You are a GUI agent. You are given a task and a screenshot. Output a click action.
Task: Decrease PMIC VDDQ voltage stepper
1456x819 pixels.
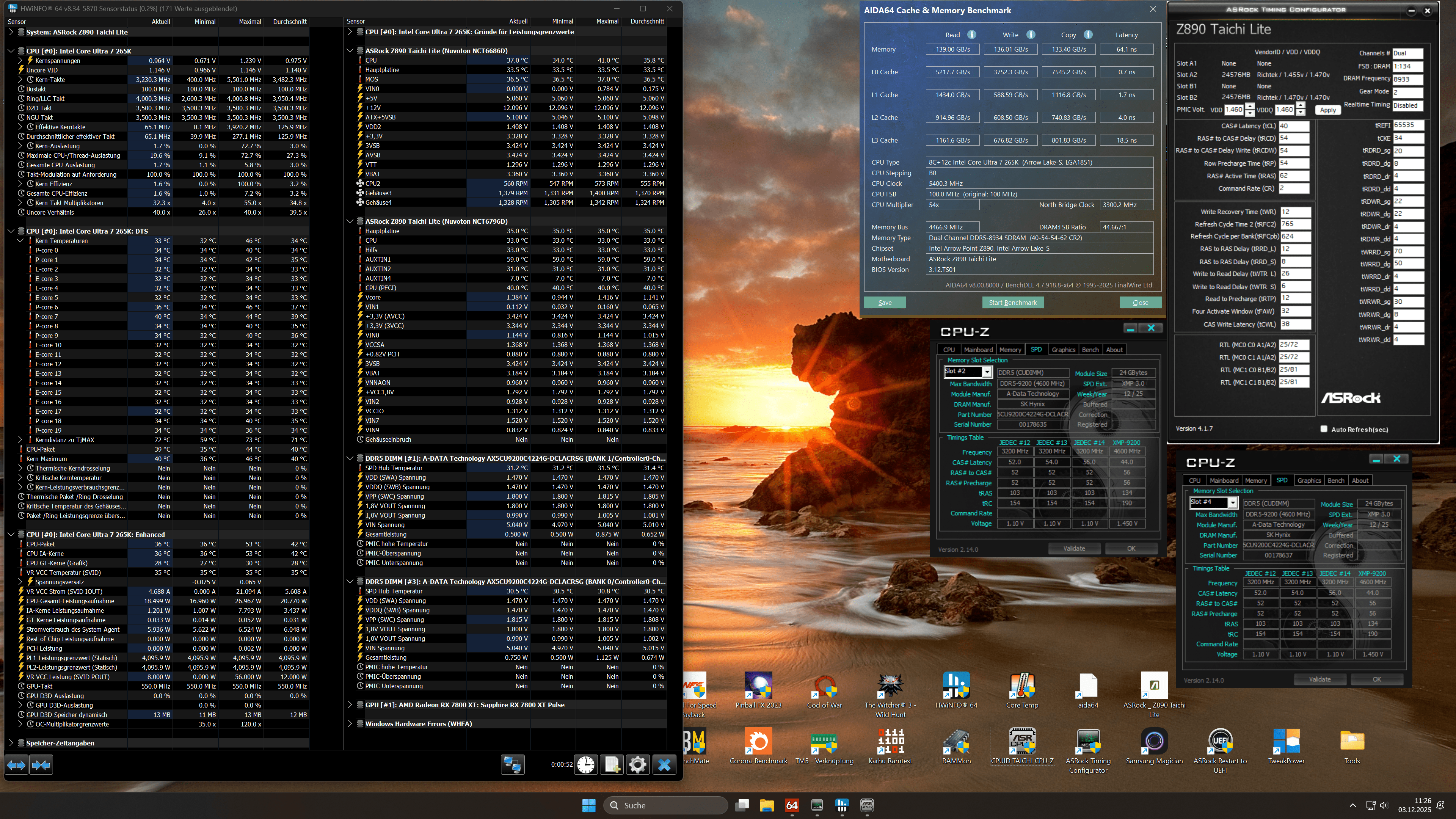tap(1301, 113)
